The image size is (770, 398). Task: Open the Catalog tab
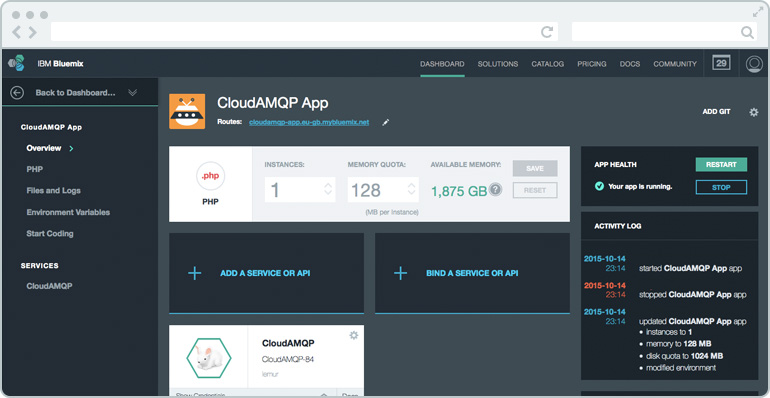(x=548, y=64)
